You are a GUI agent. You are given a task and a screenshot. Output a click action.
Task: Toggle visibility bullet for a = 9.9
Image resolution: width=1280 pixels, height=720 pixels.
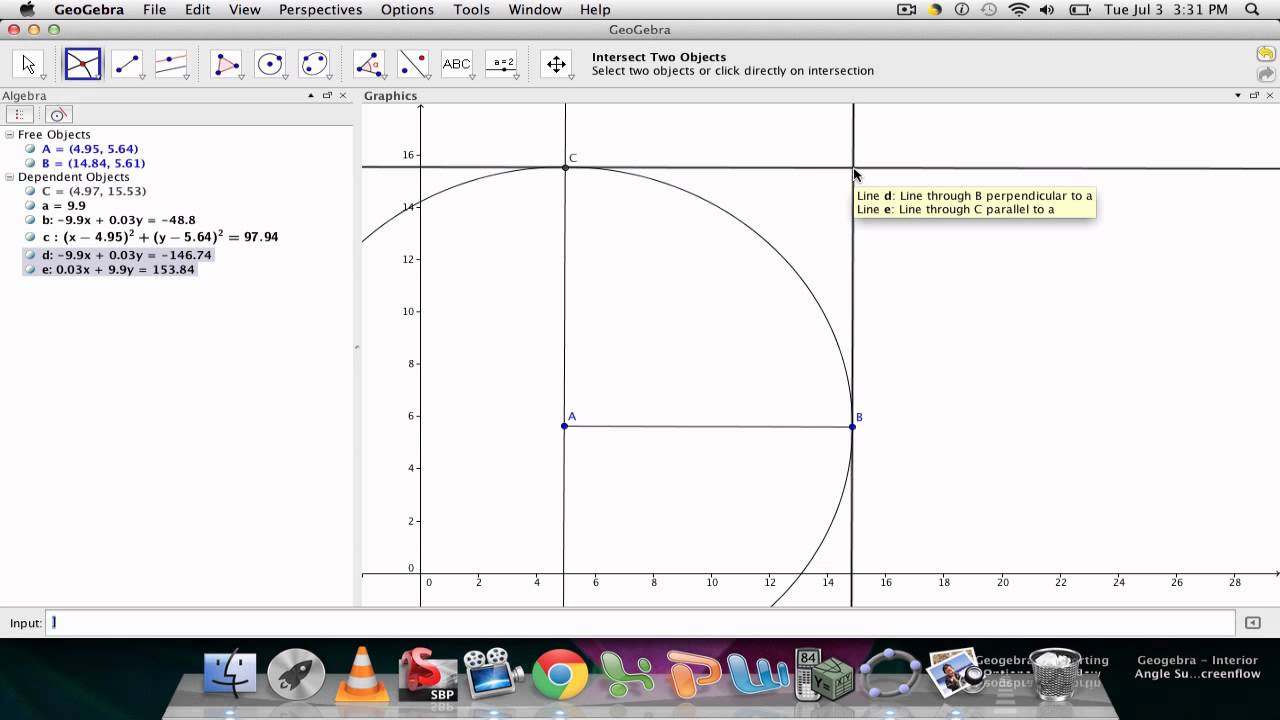(x=31, y=205)
